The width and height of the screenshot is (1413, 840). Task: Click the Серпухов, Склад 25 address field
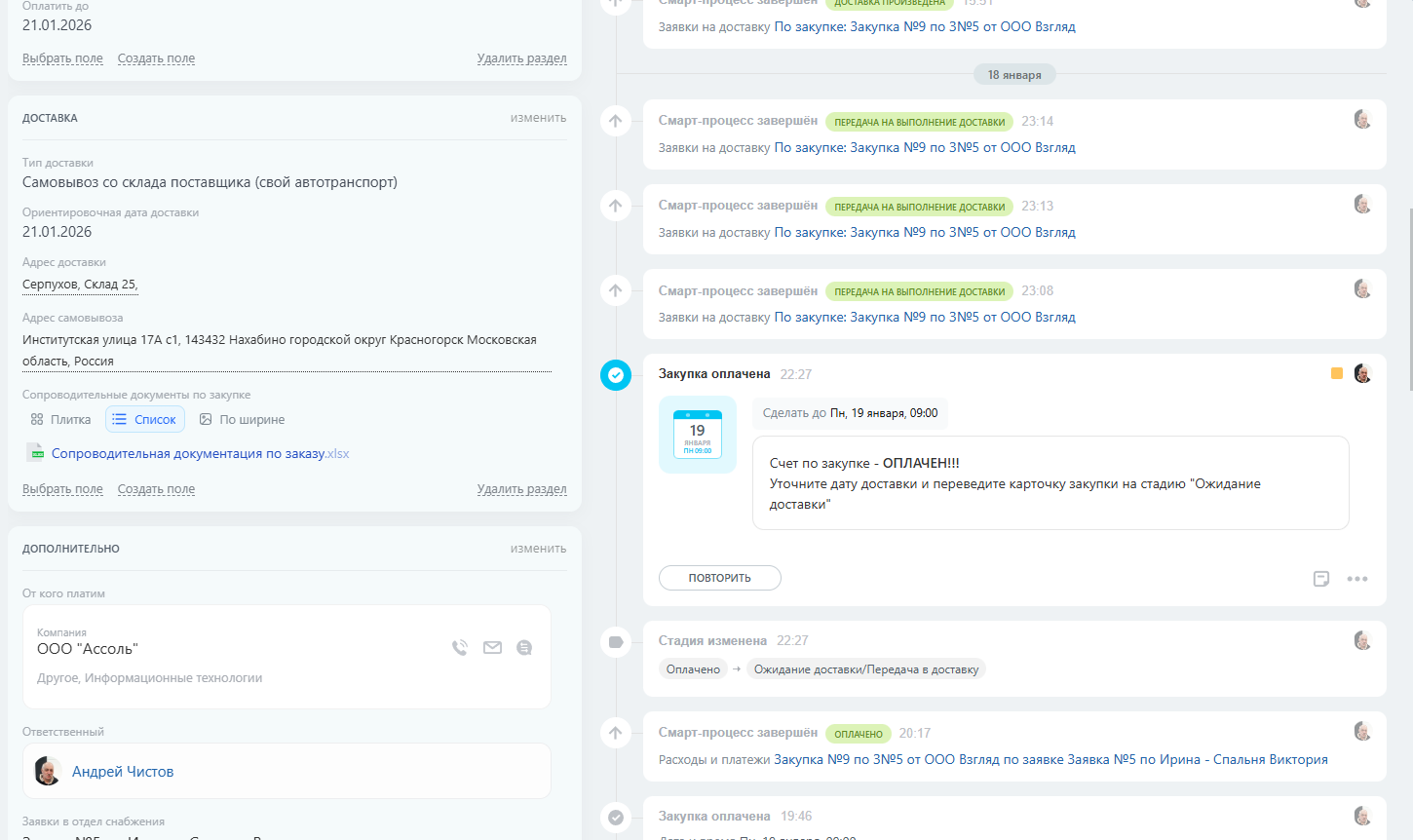point(80,285)
